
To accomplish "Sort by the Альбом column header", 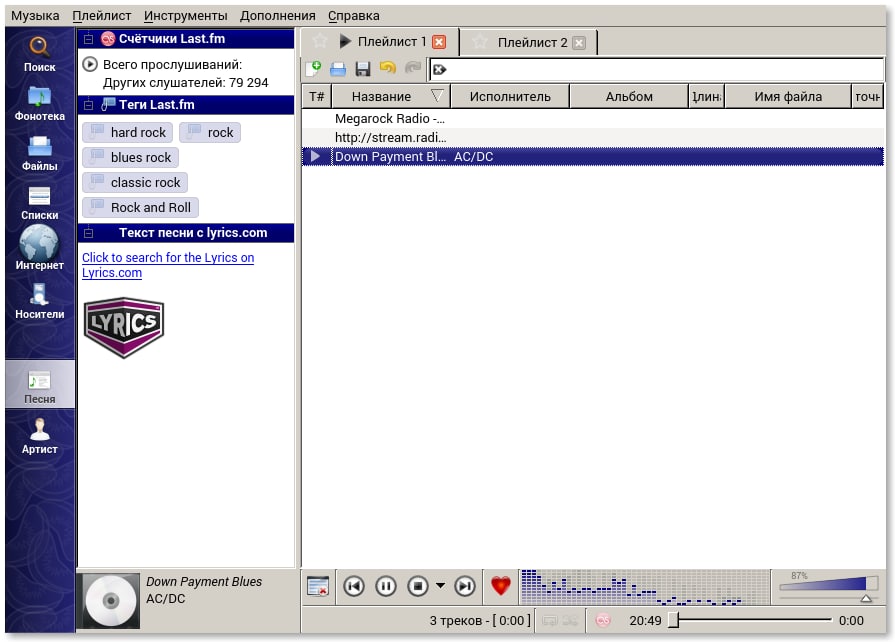I will point(629,96).
